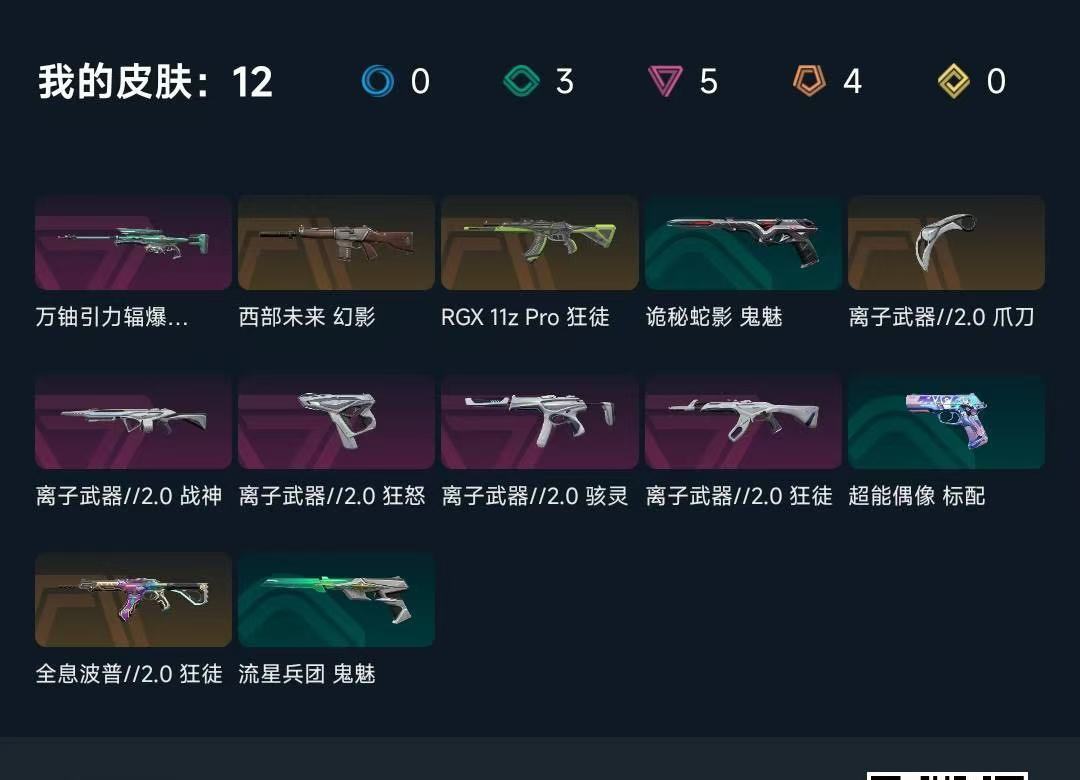
Task: Click the pink Premium tier icon
Action: [x=665, y=81]
